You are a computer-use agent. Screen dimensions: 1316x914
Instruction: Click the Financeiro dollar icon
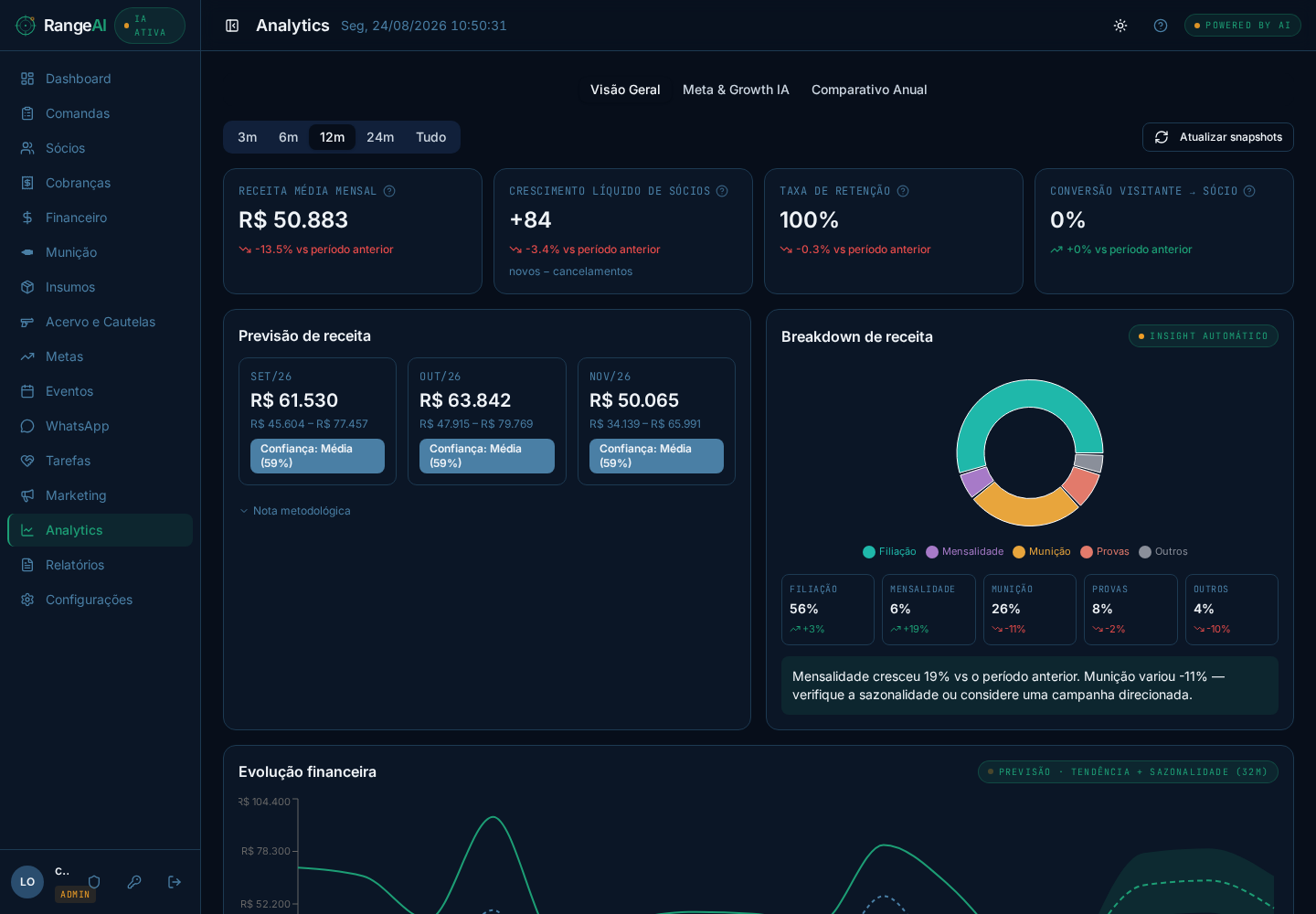[27, 218]
